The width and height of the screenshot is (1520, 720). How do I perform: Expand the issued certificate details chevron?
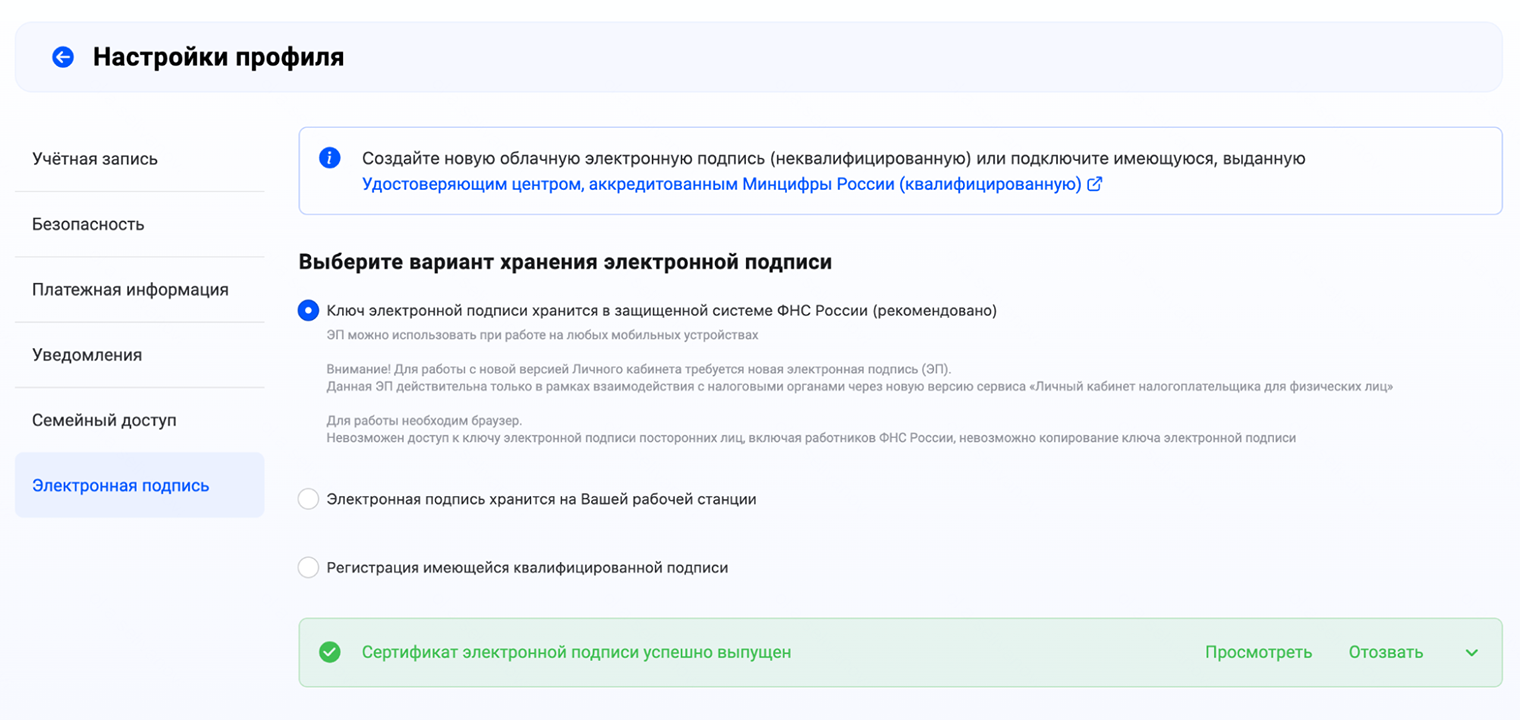pos(1472,651)
